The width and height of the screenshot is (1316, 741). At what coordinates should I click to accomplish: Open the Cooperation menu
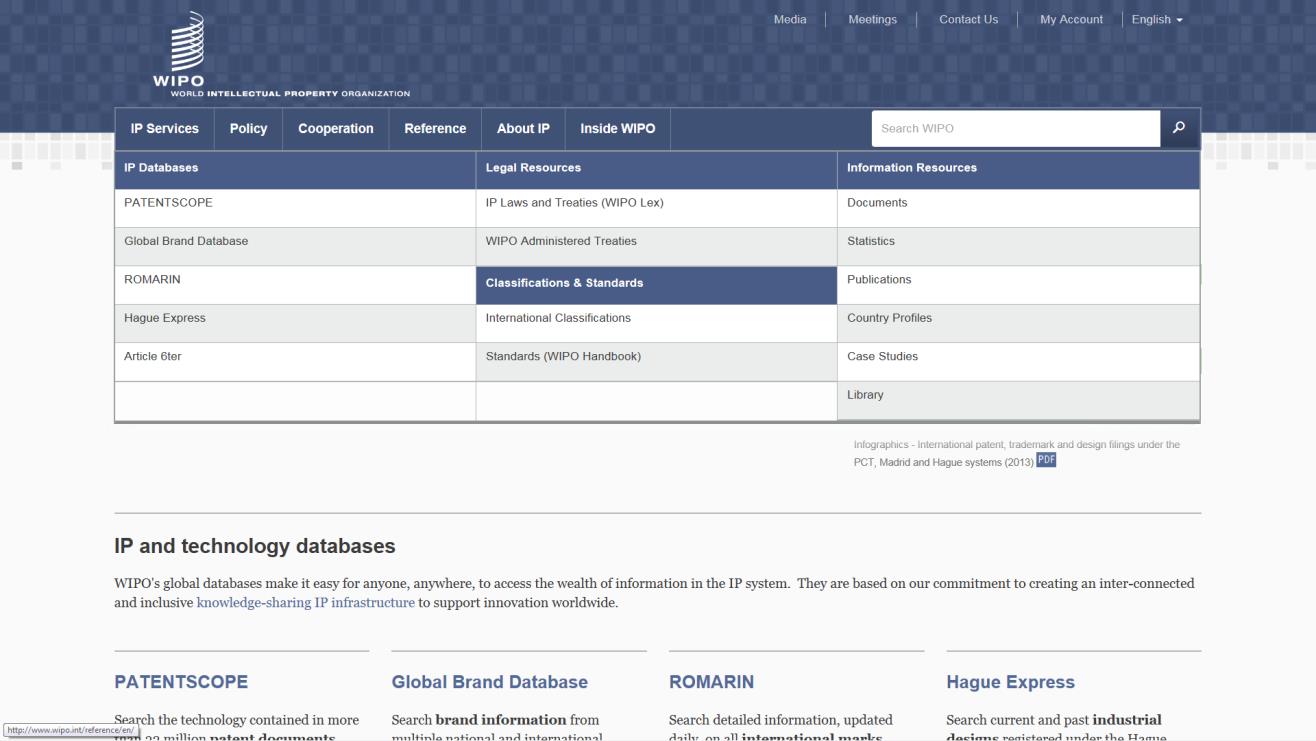click(x=336, y=129)
